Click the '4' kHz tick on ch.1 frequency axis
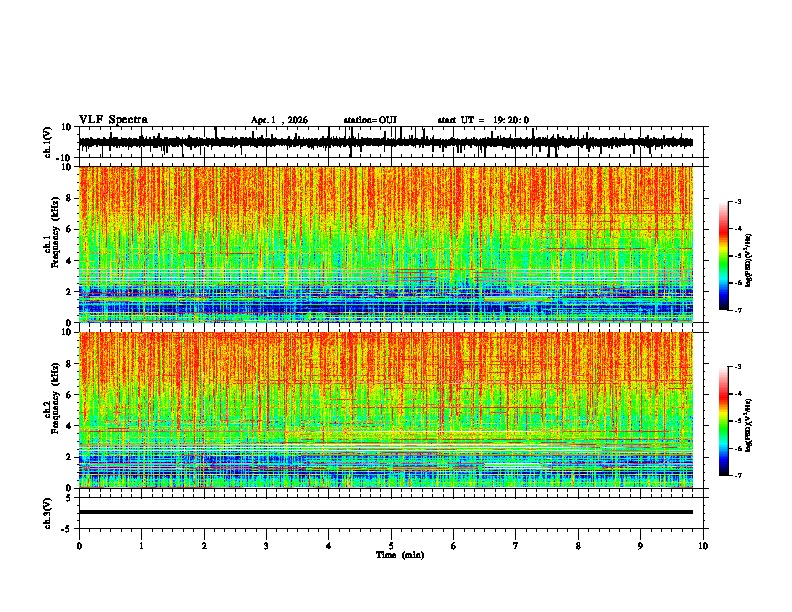This screenshot has height=612, width=792. [69, 261]
